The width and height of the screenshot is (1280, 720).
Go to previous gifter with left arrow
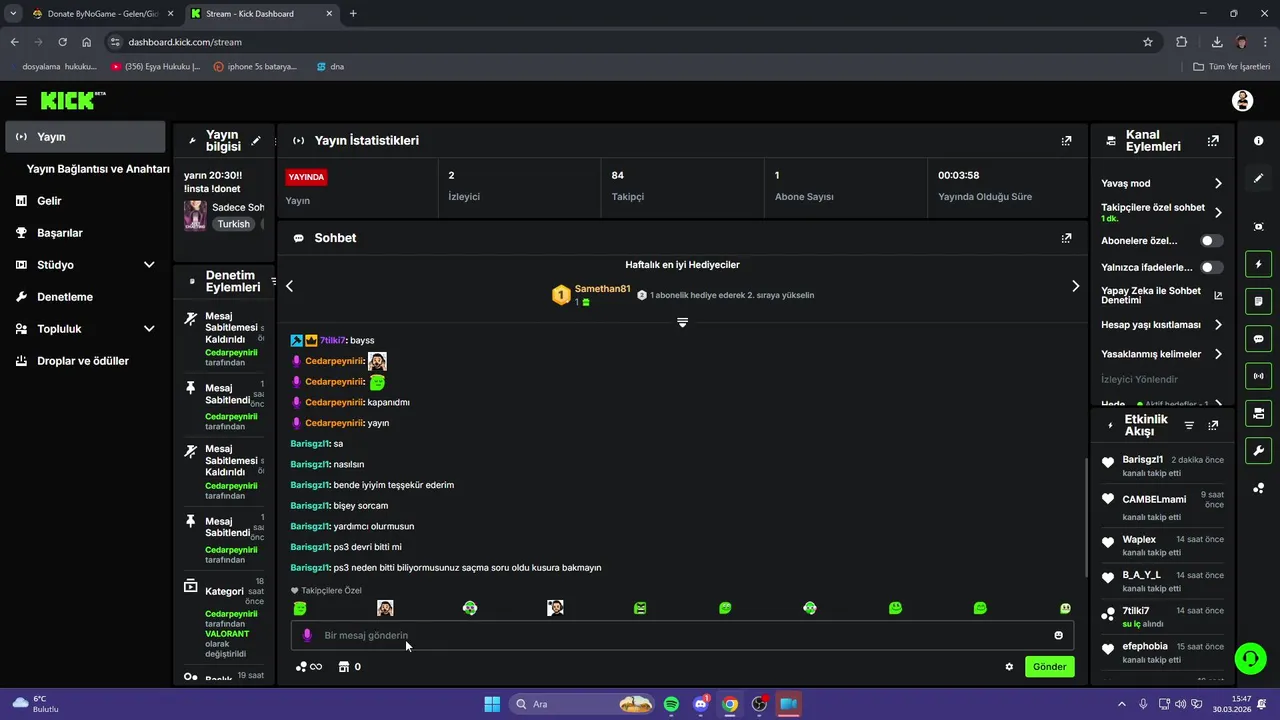[289, 286]
